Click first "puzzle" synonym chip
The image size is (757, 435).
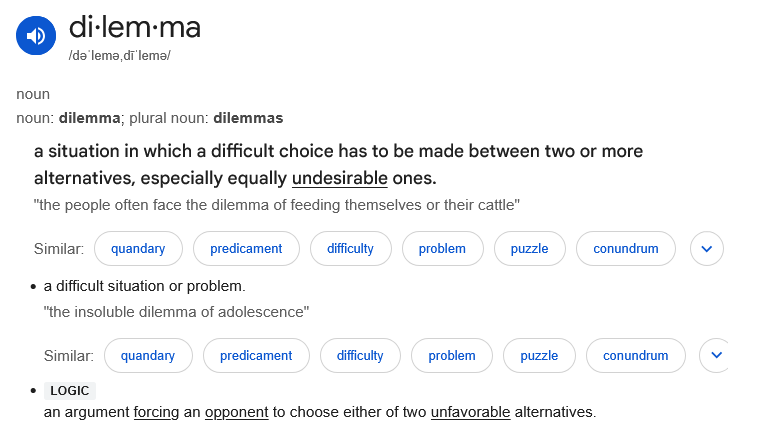(x=529, y=248)
